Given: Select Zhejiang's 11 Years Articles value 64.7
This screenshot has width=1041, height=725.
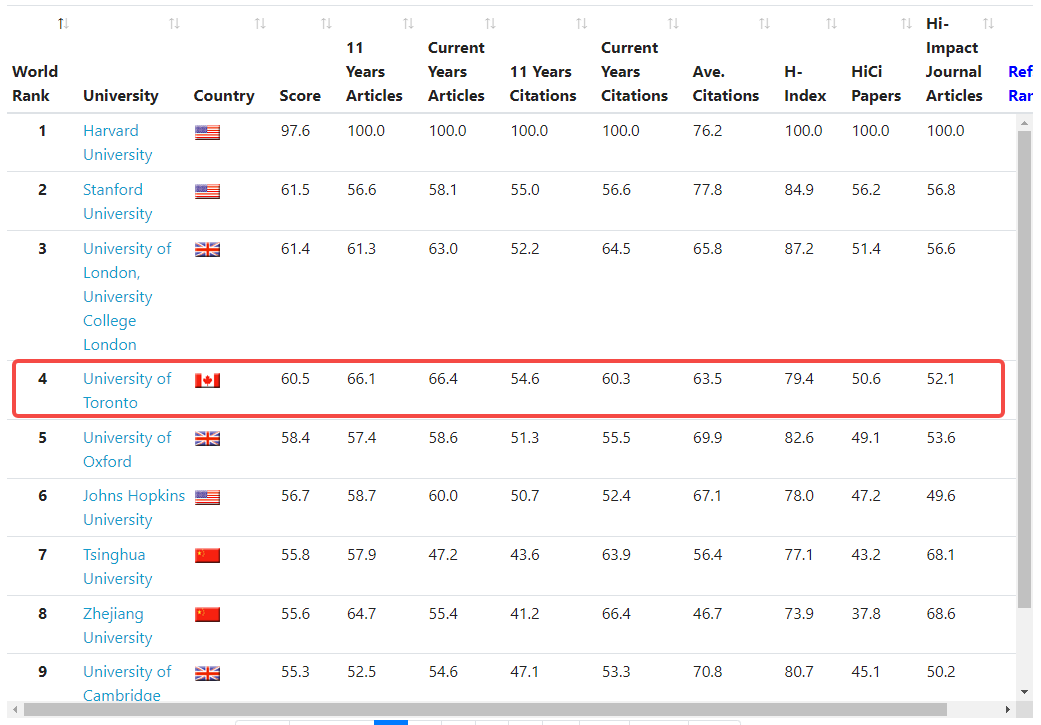Looking at the screenshot, I should [x=362, y=614].
